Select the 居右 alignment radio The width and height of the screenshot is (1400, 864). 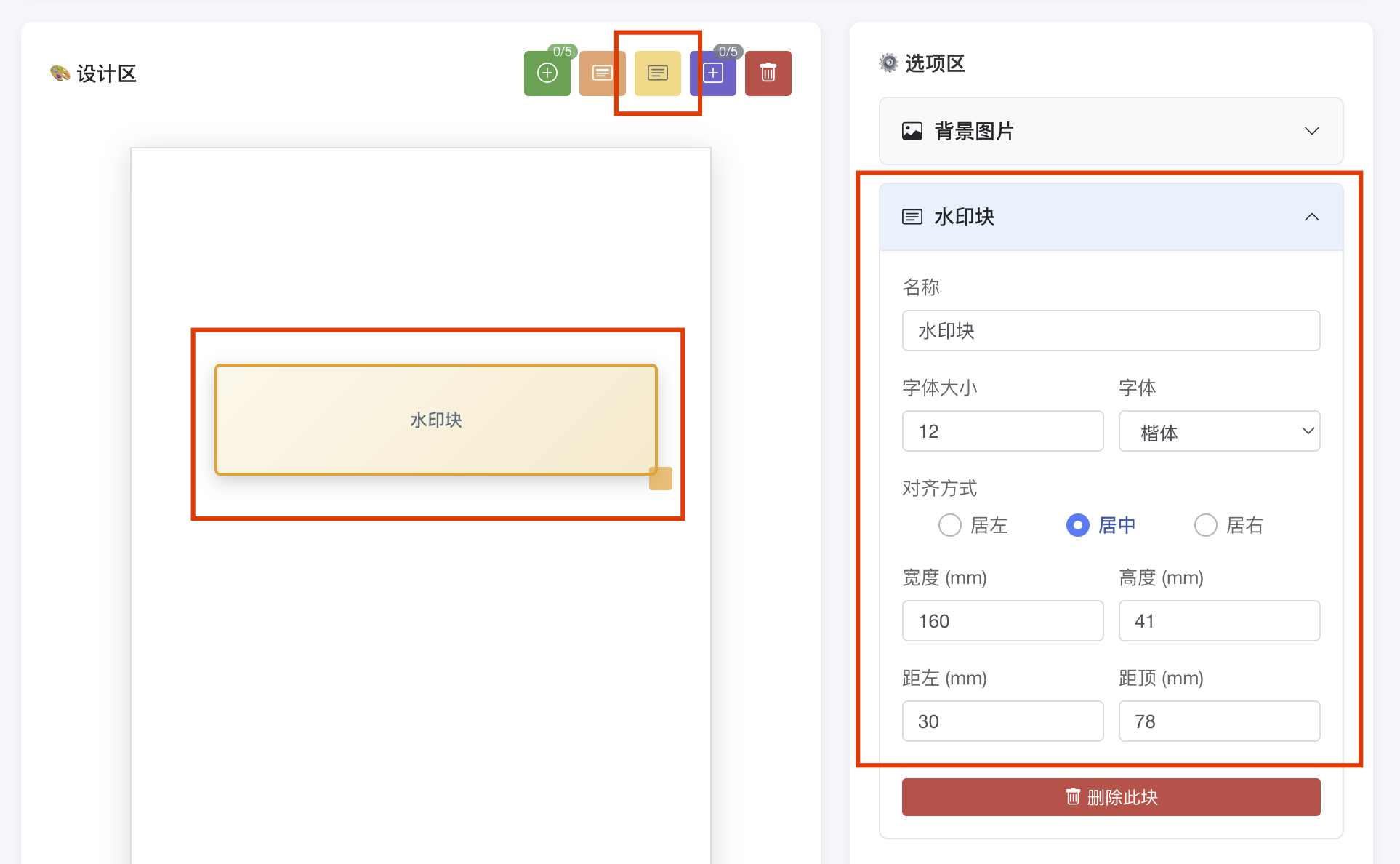click(1205, 525)
